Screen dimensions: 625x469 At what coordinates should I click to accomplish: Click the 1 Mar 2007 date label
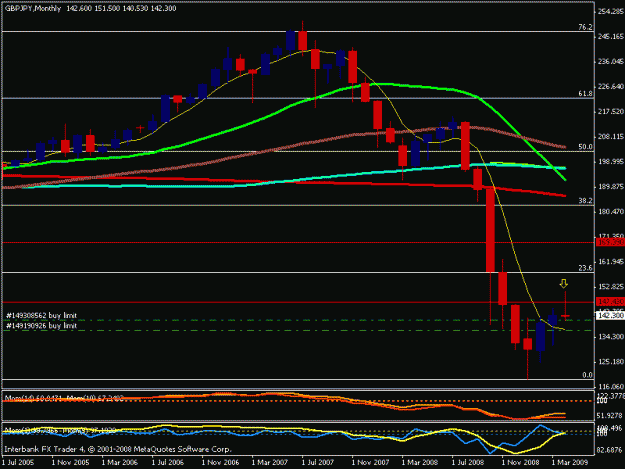click(270, 462)
